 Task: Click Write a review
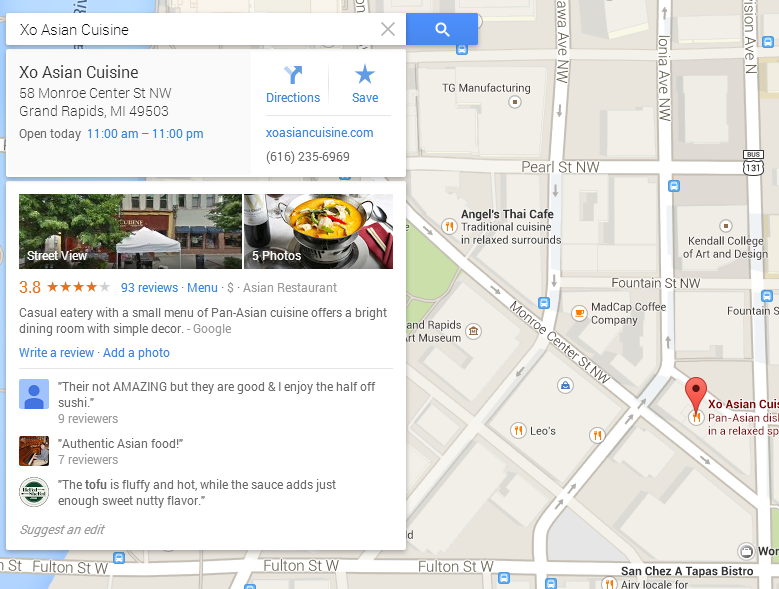click(x=56, y=353)
